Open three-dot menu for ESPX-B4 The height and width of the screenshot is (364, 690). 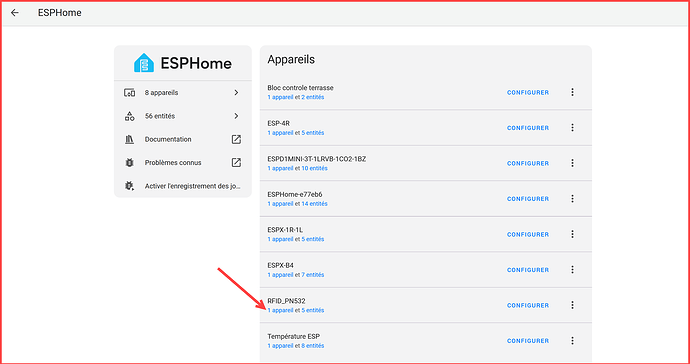[573, 270]
